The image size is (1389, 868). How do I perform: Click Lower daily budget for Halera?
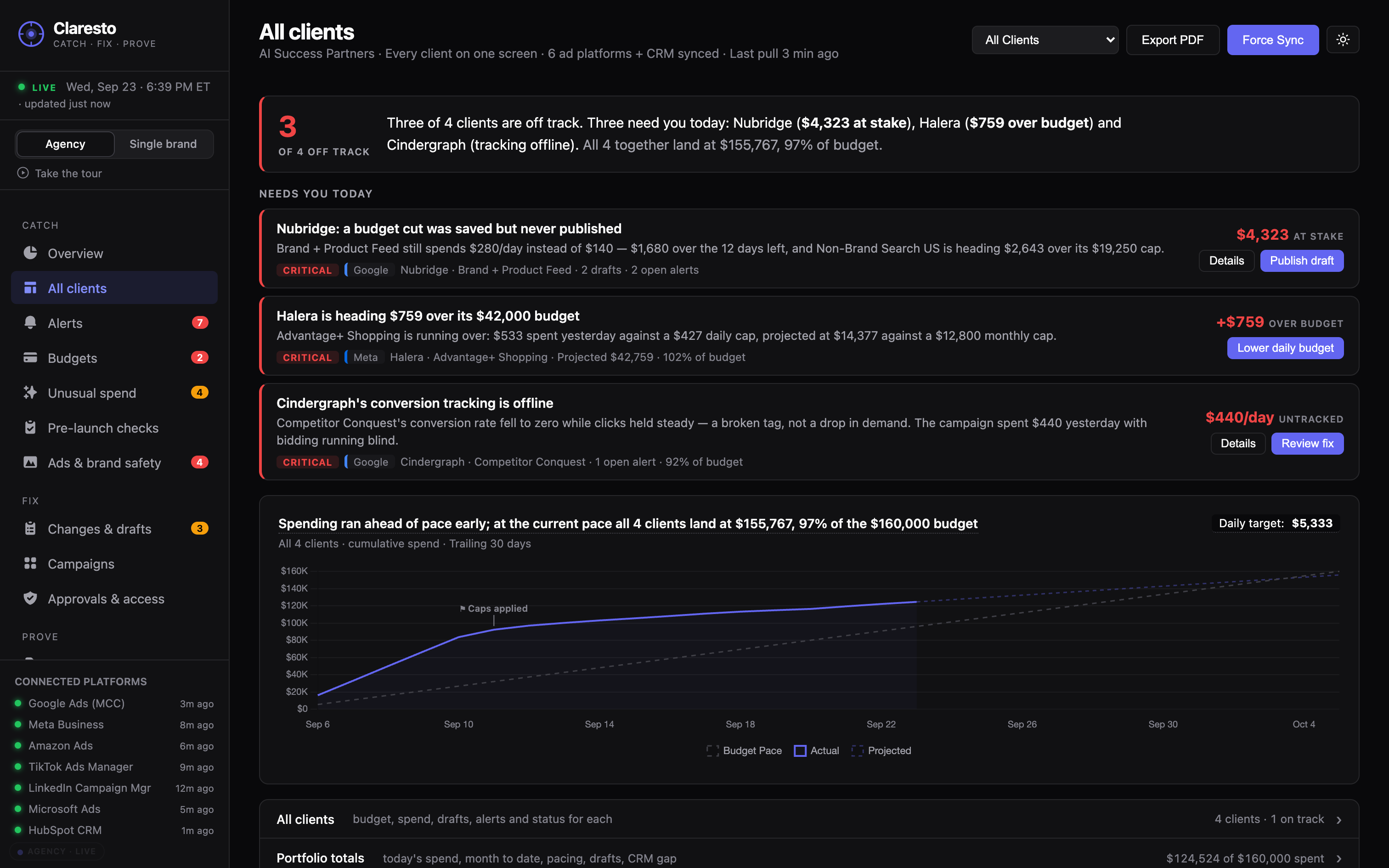[1285, 348]
